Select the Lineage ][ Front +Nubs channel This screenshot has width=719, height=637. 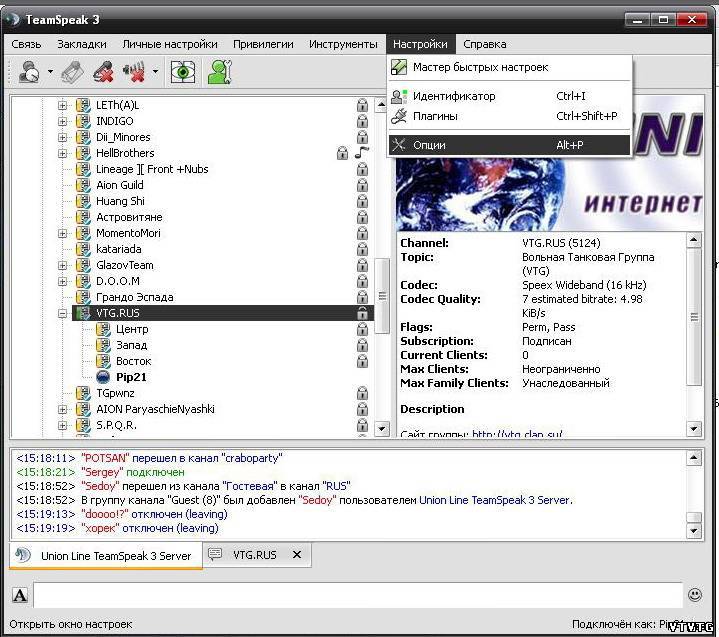tap(152, 169)
